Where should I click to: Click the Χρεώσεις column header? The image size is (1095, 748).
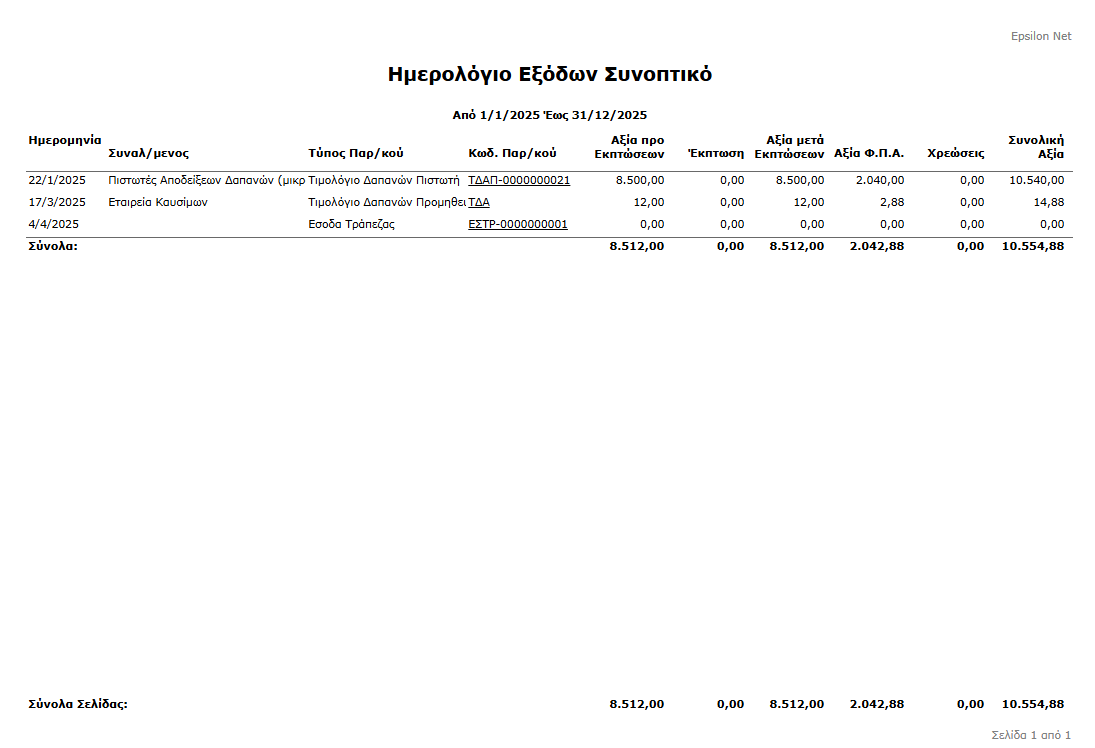[x=955, y=153]
